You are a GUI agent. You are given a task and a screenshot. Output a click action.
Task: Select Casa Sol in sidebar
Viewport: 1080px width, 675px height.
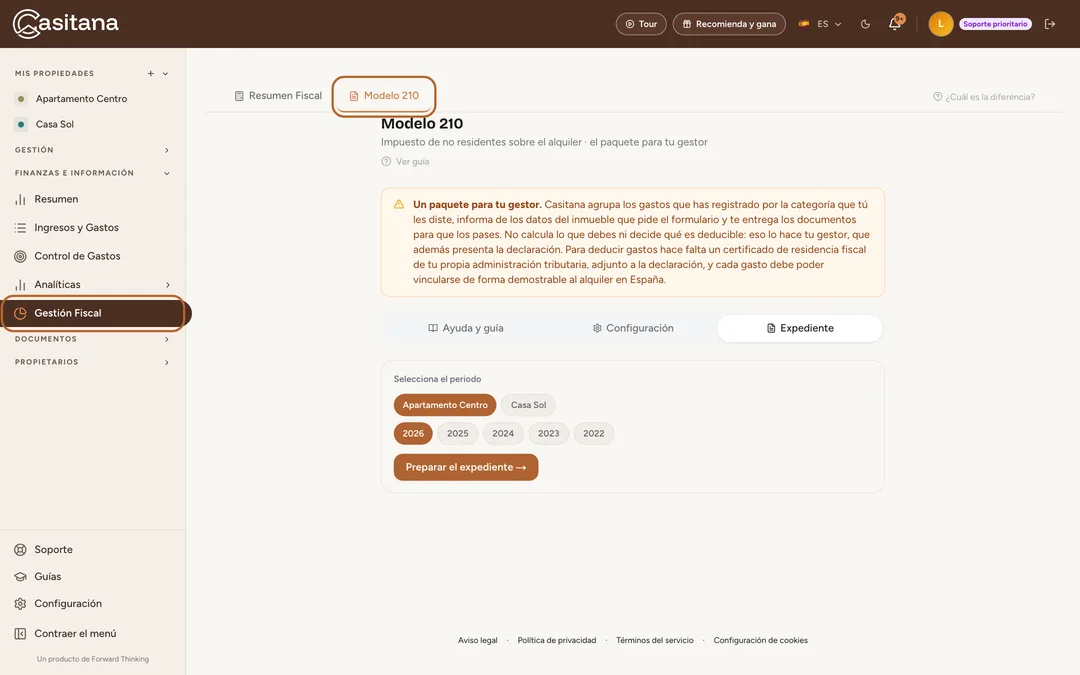pos(55,124)
